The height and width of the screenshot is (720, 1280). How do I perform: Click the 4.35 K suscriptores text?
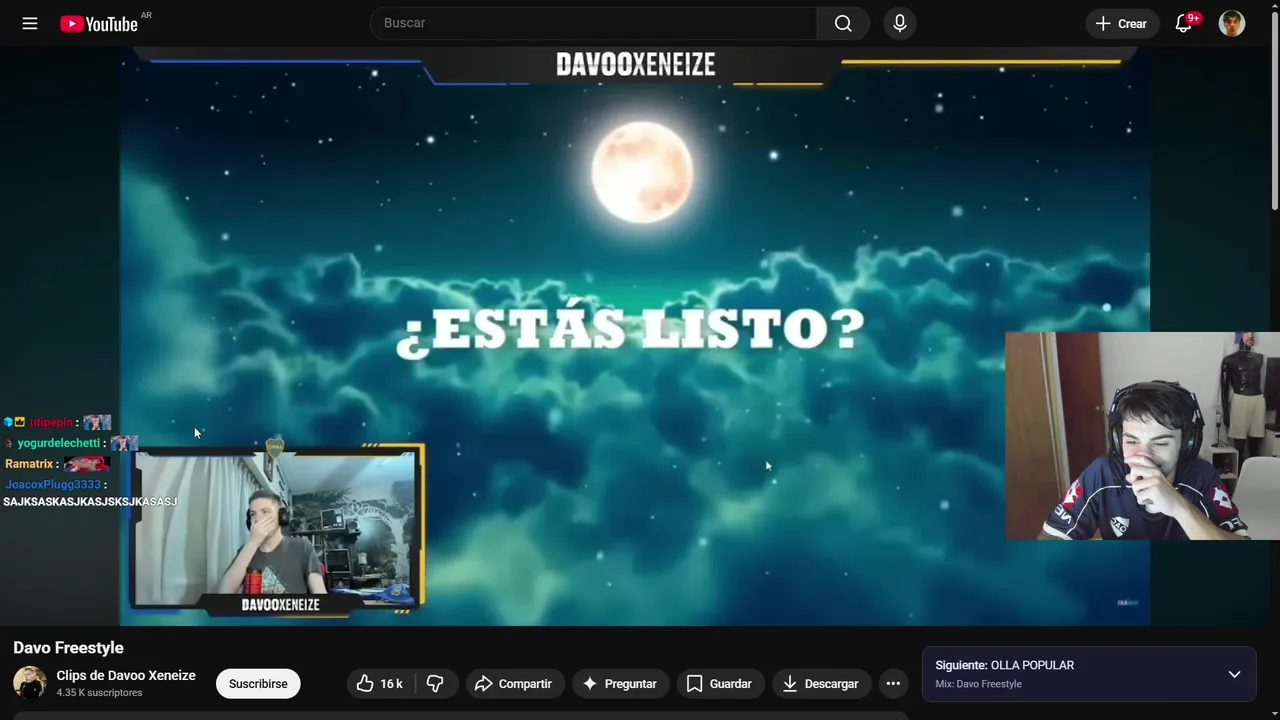(x=99, y=693)
